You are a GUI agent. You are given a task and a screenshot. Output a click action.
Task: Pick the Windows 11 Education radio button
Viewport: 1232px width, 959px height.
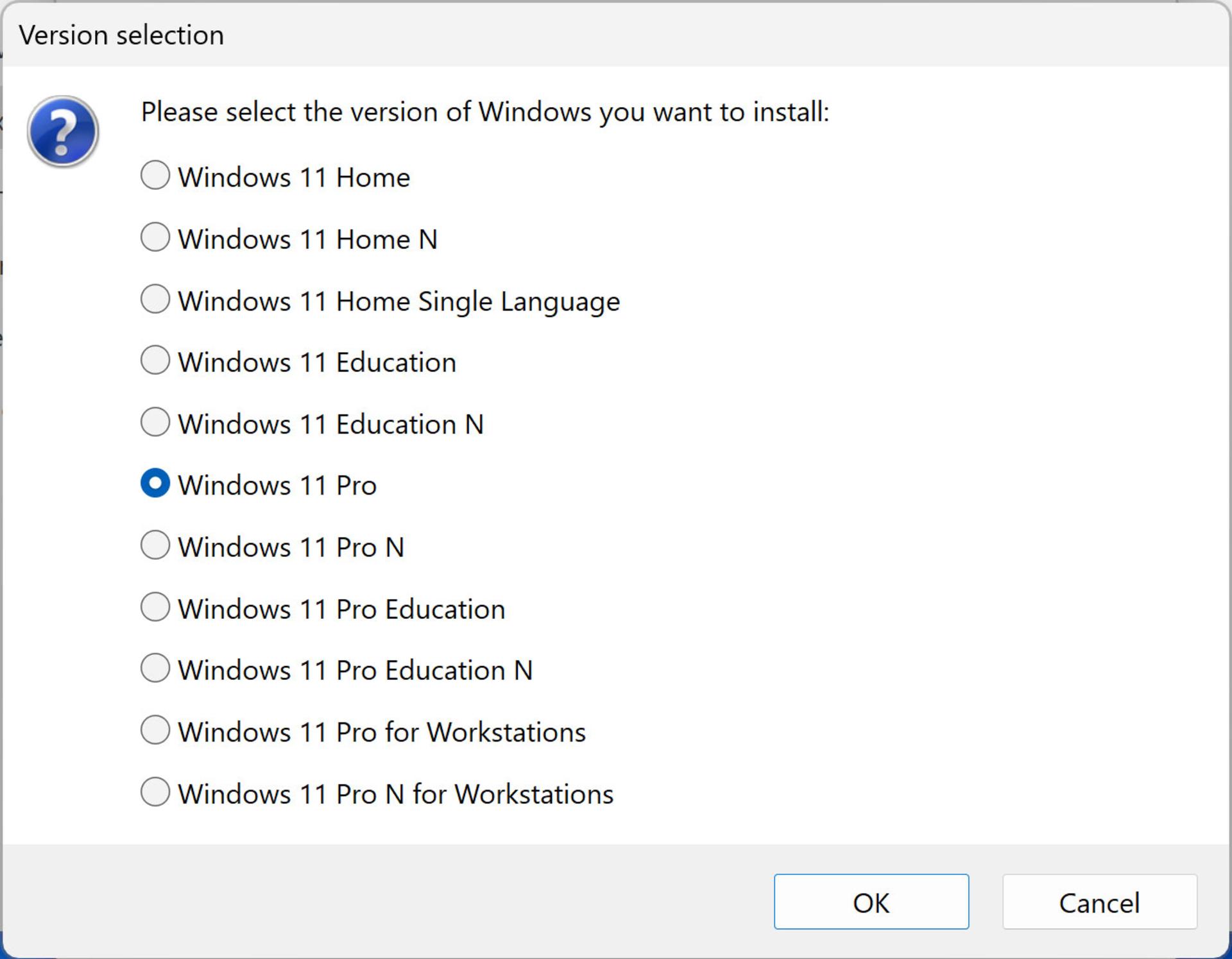(x=155, y=361)
